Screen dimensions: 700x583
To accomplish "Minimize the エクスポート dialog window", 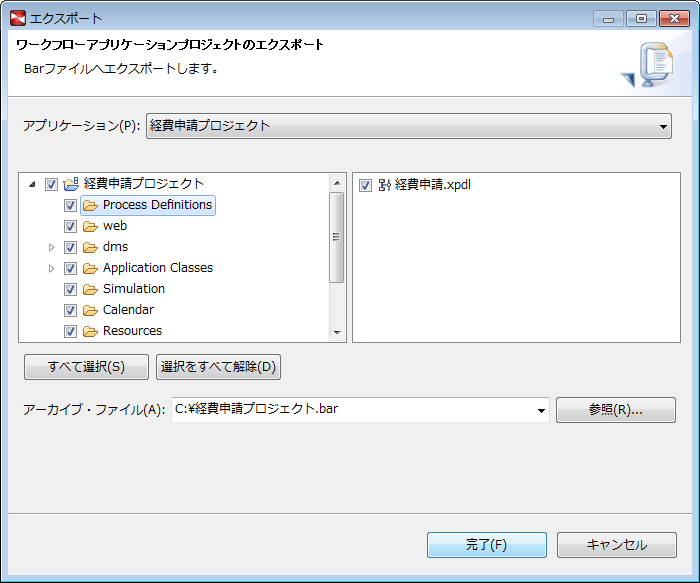I will pos(608,19).
